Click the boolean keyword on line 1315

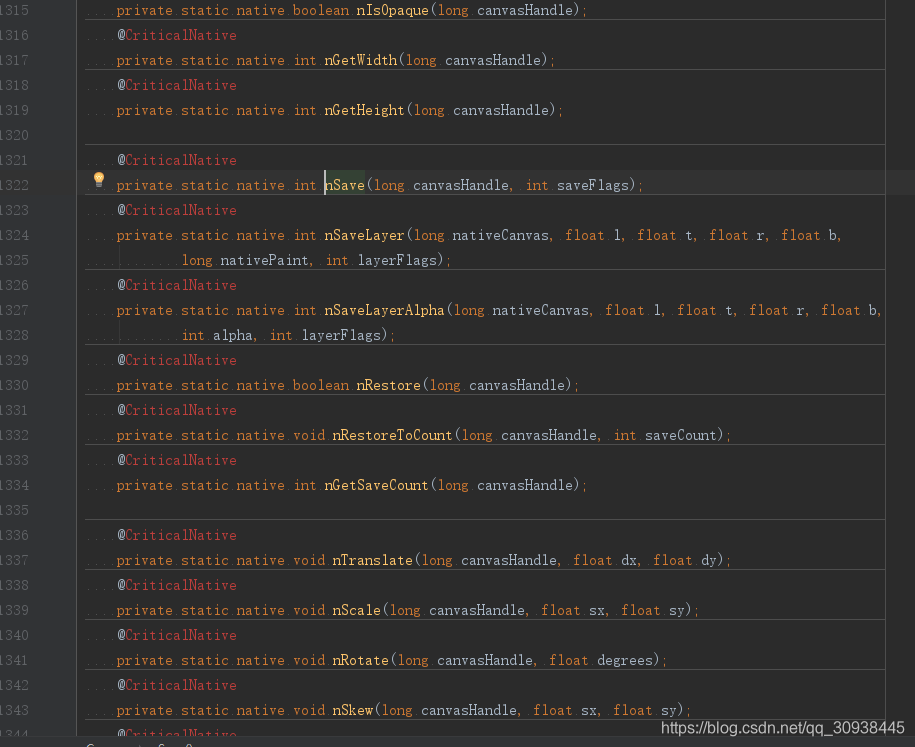(x=320, y=10)
